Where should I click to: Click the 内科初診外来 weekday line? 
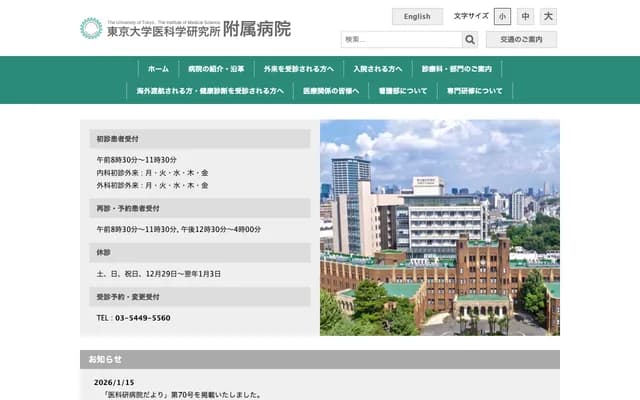tap(152, 173)
